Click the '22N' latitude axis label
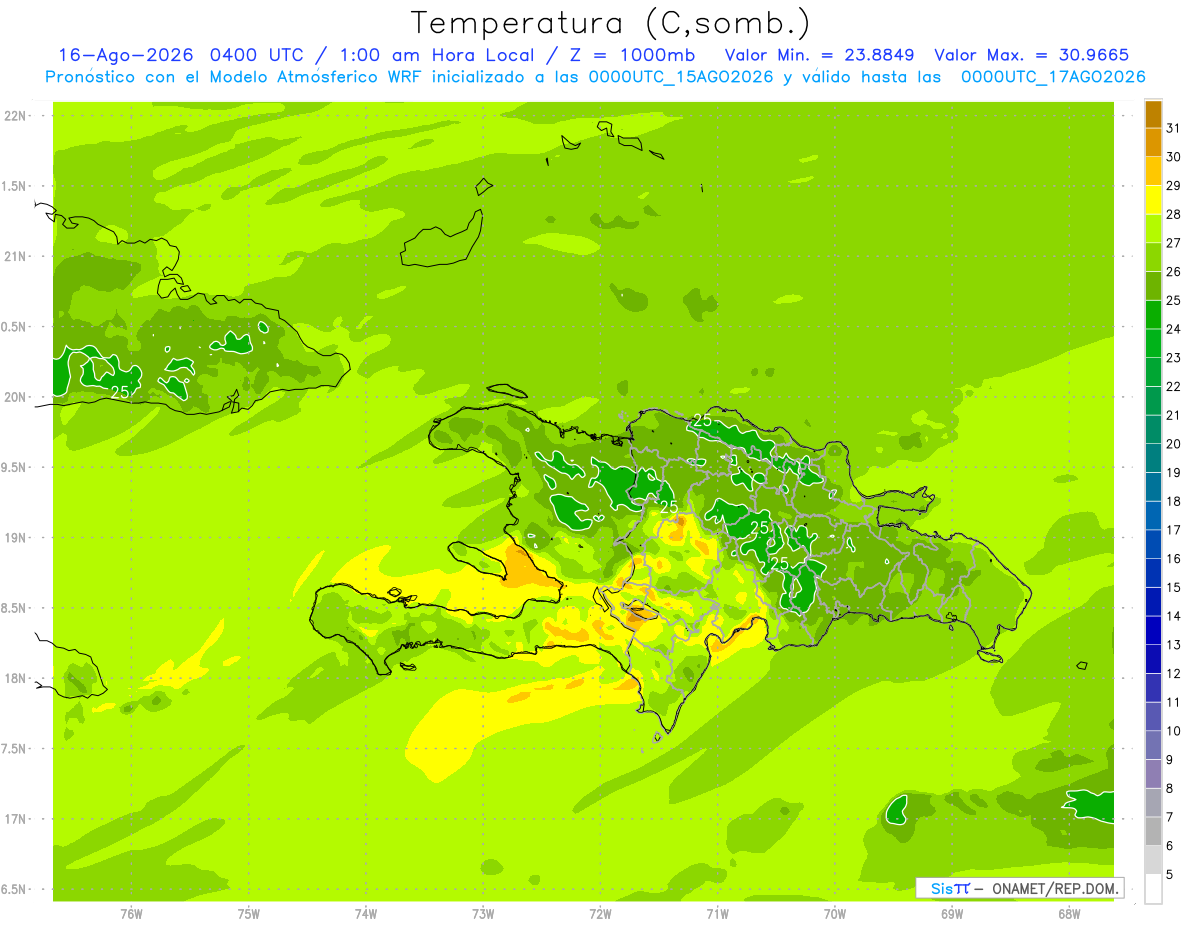 [x=15, y=116]
